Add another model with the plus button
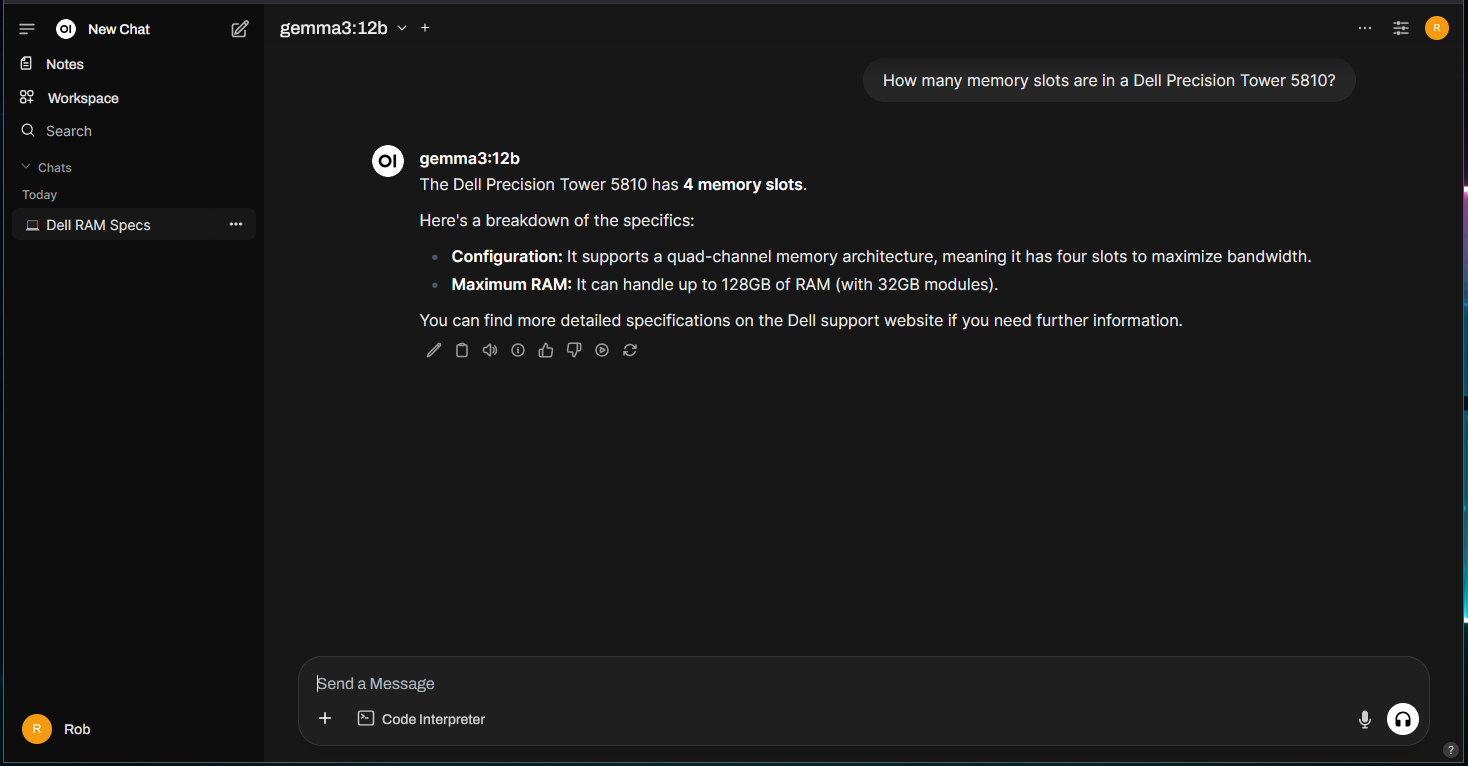 425,28
